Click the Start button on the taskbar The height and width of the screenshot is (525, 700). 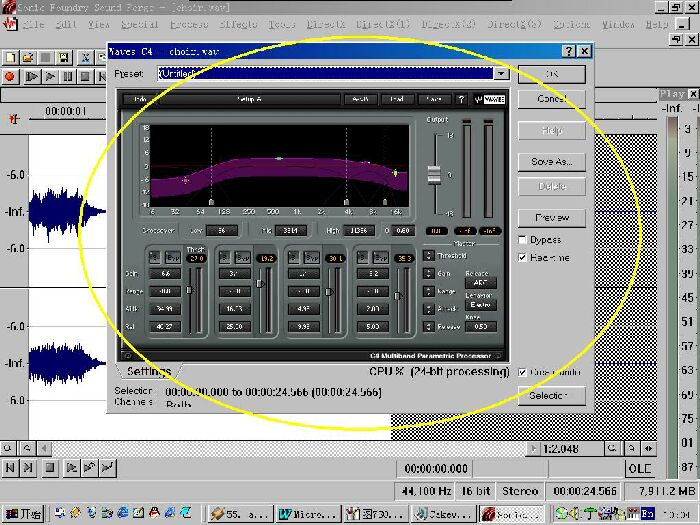pyautogui.click(x=23, y=514)
